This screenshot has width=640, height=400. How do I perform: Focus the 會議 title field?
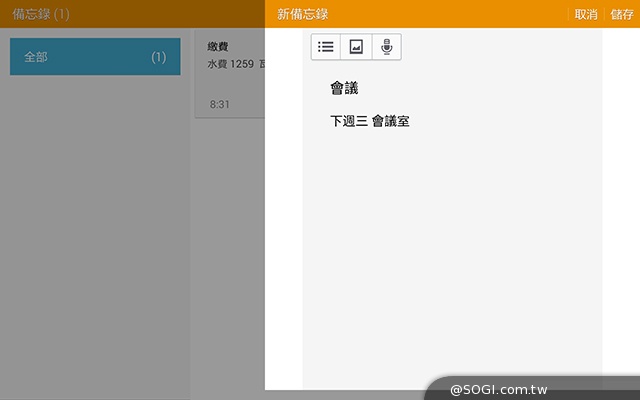[x=344, y=89]
